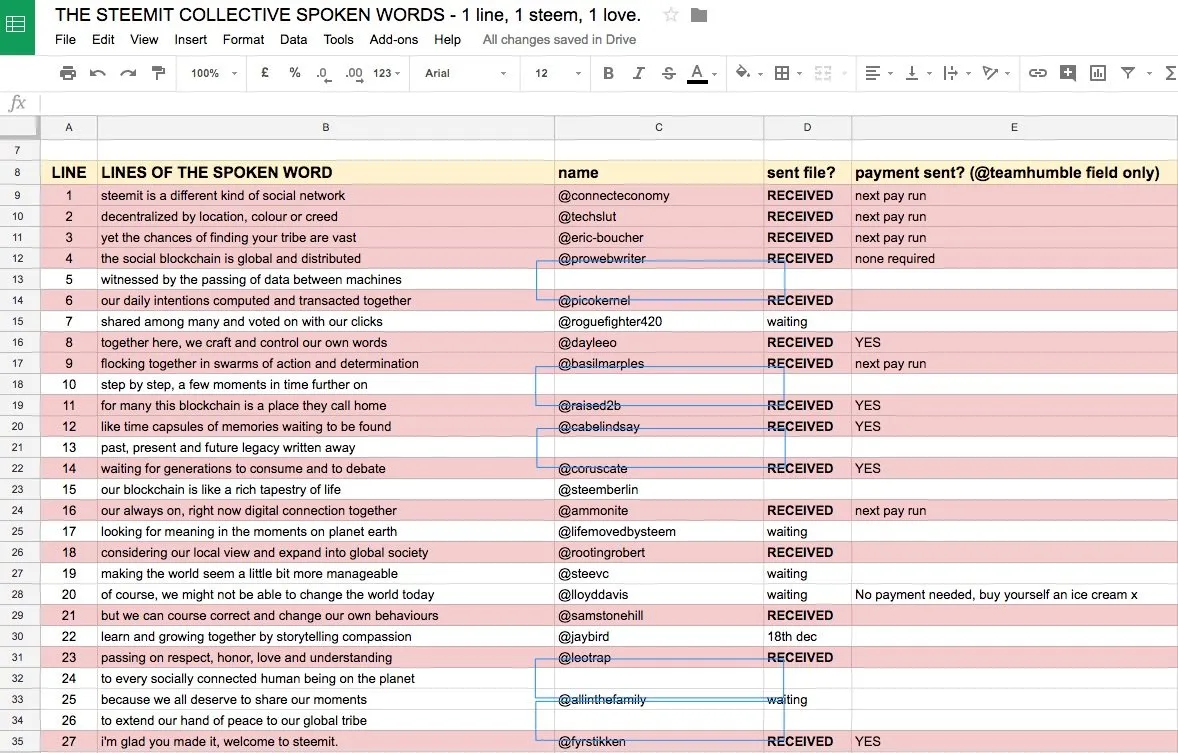Select row 15 header
This screenshot has width=1178, height=753.
(20, 321)
